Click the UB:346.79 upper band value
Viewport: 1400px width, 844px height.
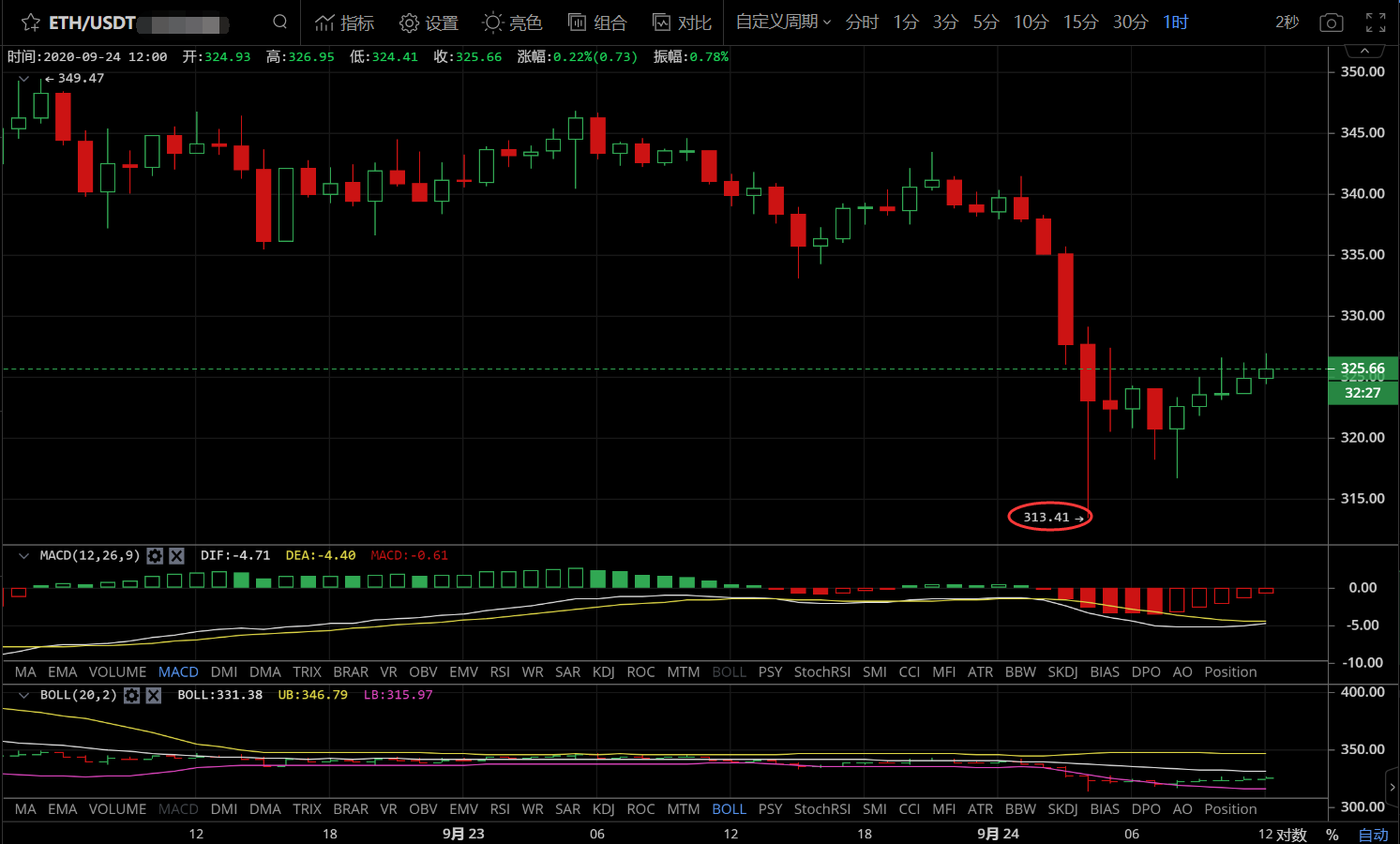pyautogui.click(x=312, y=695)
